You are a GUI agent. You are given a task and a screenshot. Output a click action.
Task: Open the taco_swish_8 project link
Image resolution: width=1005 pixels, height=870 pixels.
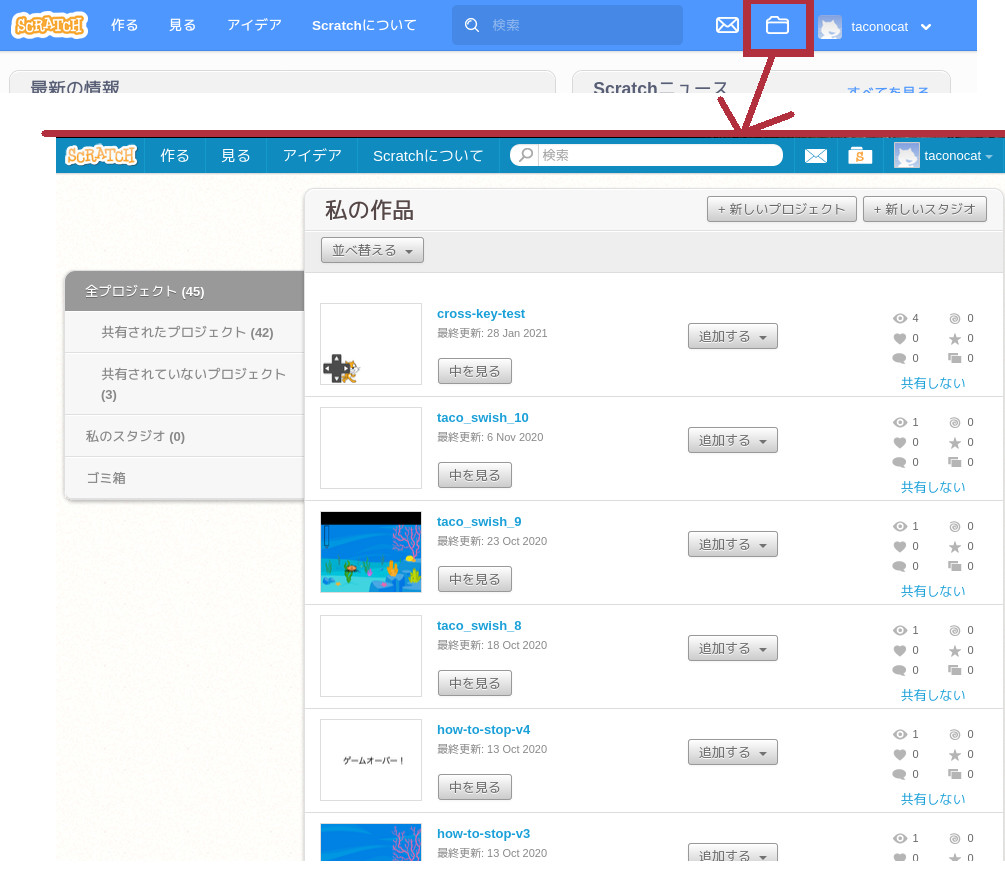point(479,625)
